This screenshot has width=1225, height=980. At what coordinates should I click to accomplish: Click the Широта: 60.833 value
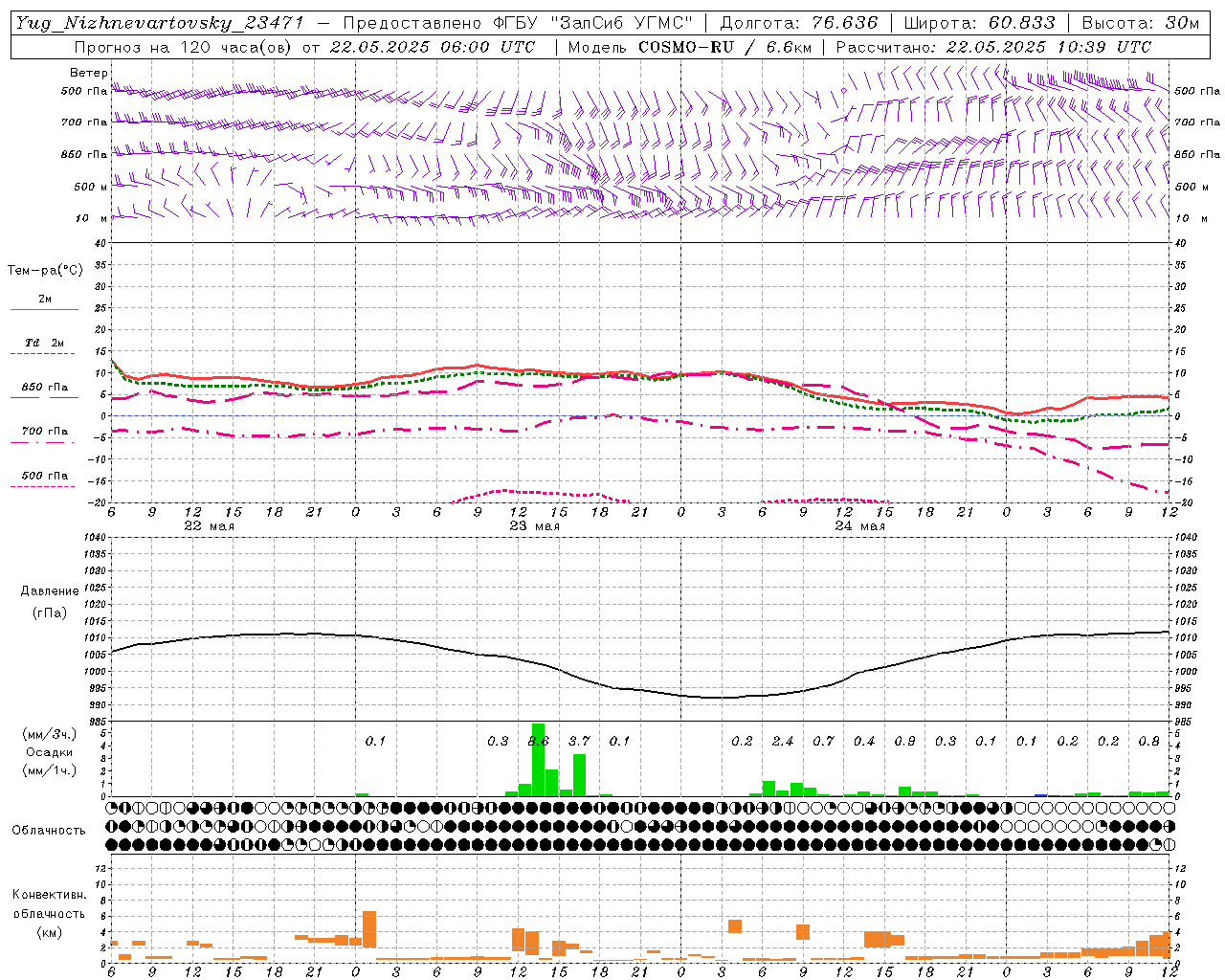pos(979,23)
